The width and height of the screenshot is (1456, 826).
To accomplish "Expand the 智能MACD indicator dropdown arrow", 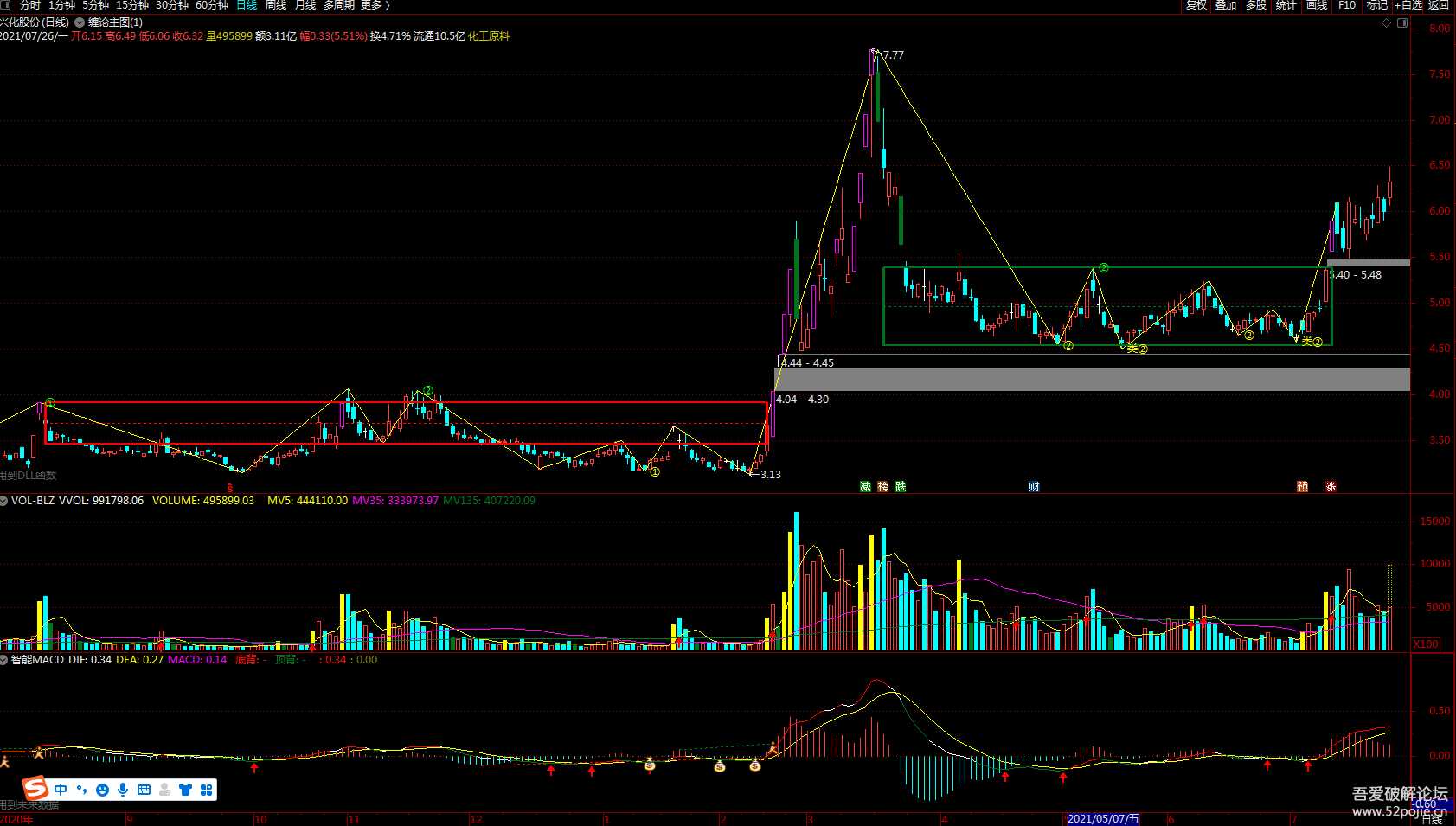I will [4, 660].
